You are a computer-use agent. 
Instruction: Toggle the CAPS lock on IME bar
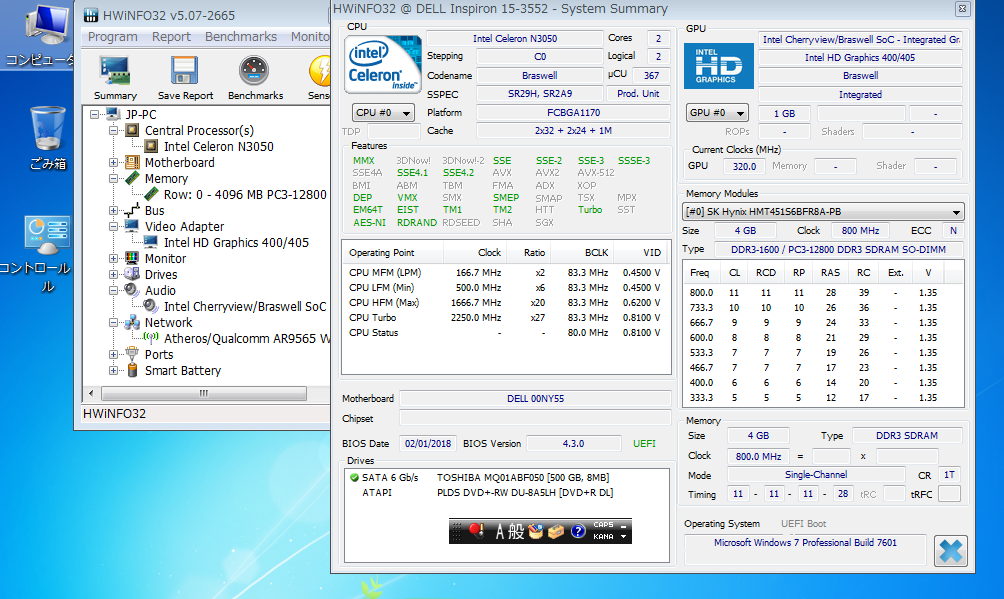(603, 525)
